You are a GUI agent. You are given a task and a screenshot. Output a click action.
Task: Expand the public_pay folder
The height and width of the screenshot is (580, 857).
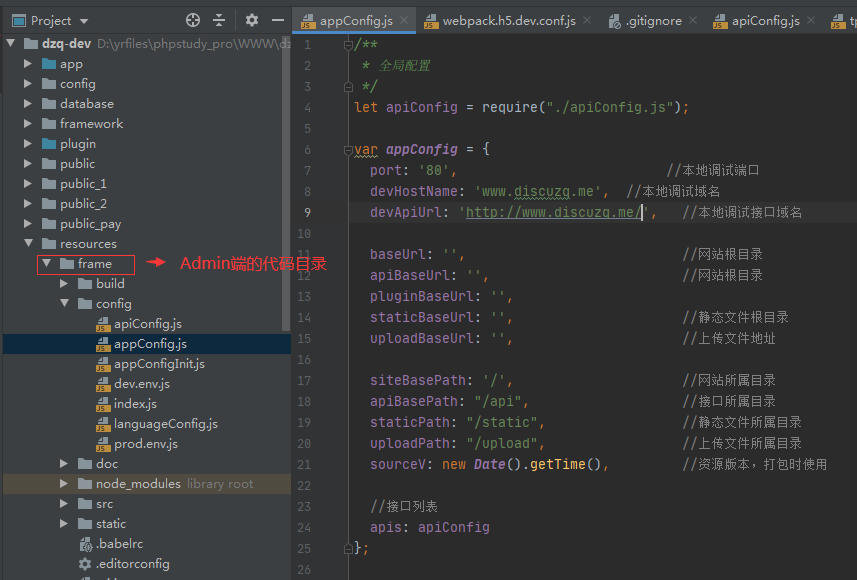[28, 224]
